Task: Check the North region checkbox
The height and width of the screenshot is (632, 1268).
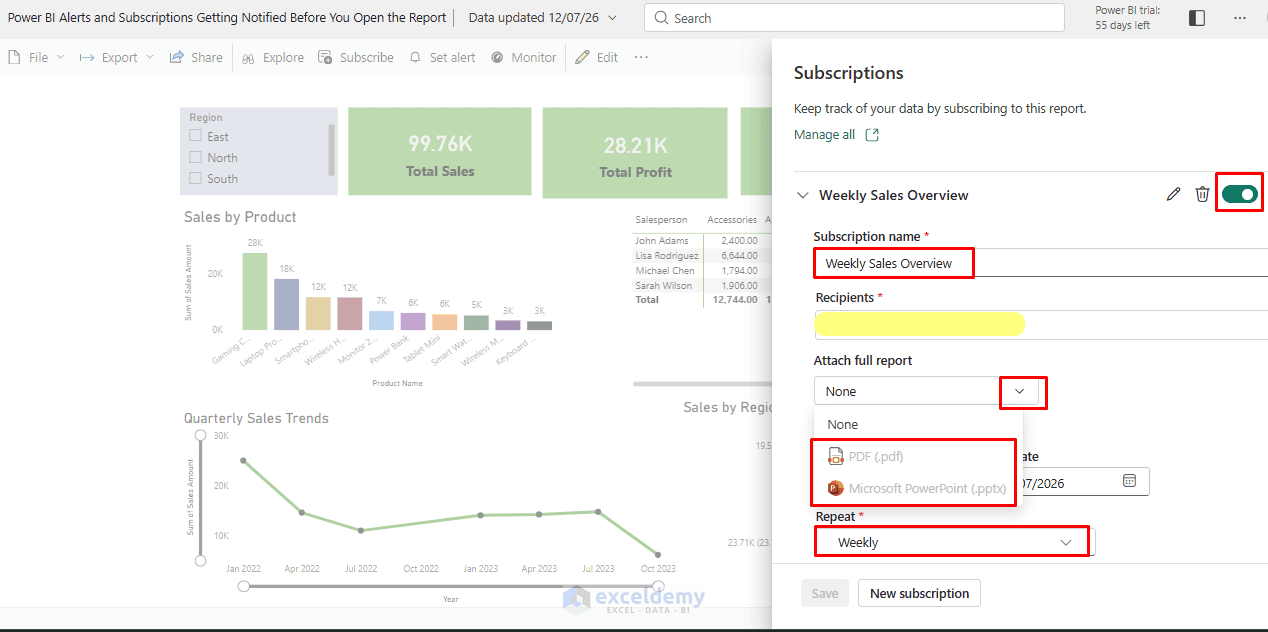Action: [196, 157]
